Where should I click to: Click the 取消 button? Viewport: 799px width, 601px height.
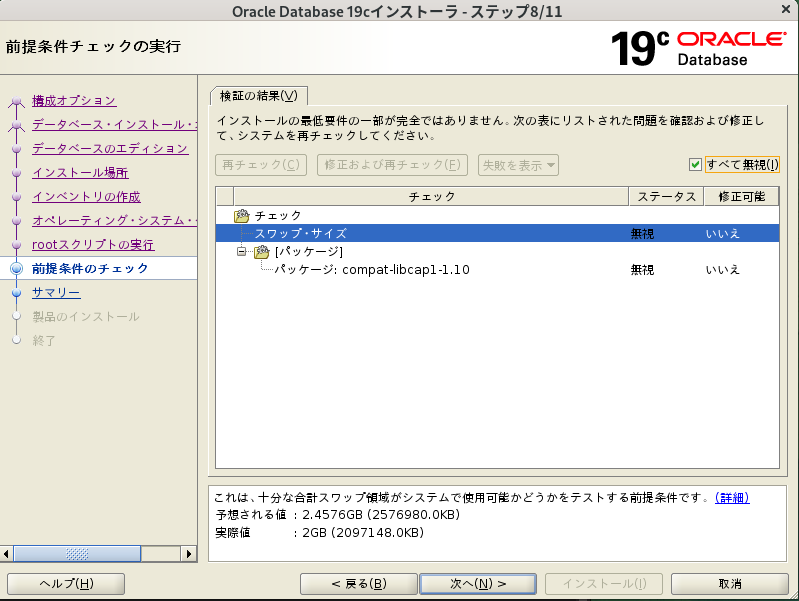coord(730,584)
